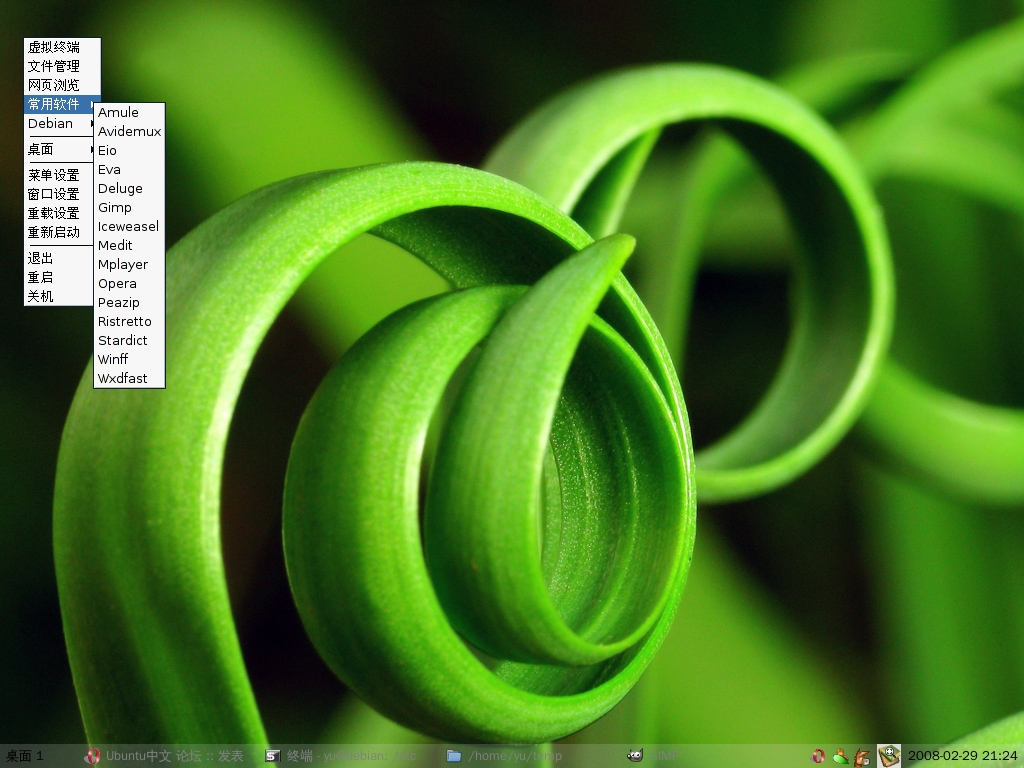This screenshot has height=768, width=1024.
Task: Launch 网页浏览 from the menu
Action: [62, 85]
